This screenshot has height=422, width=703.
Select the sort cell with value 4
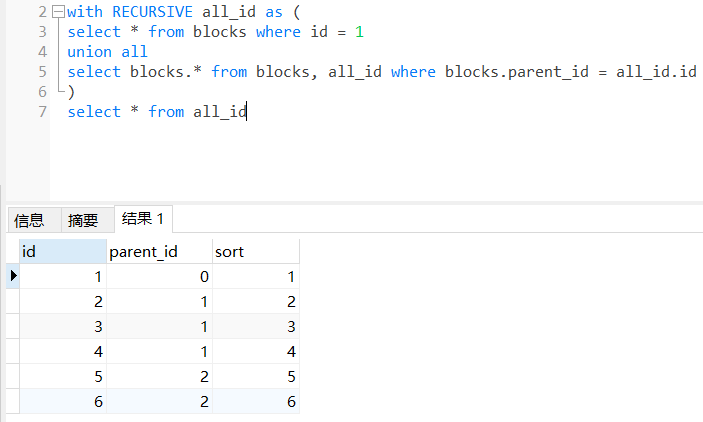(255, 351)
